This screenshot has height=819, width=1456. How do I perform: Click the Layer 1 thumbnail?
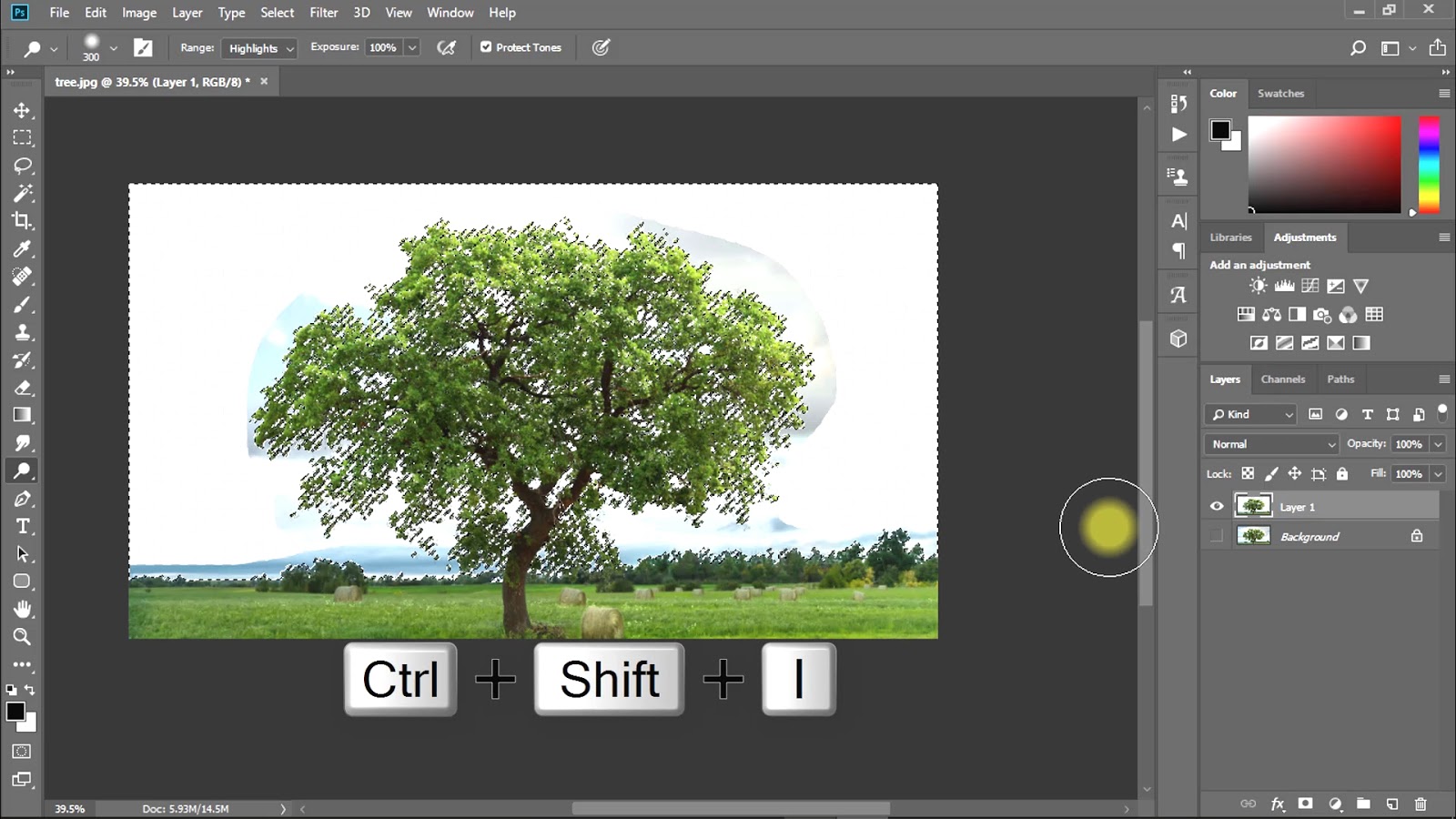click(x=1253, y=506)
